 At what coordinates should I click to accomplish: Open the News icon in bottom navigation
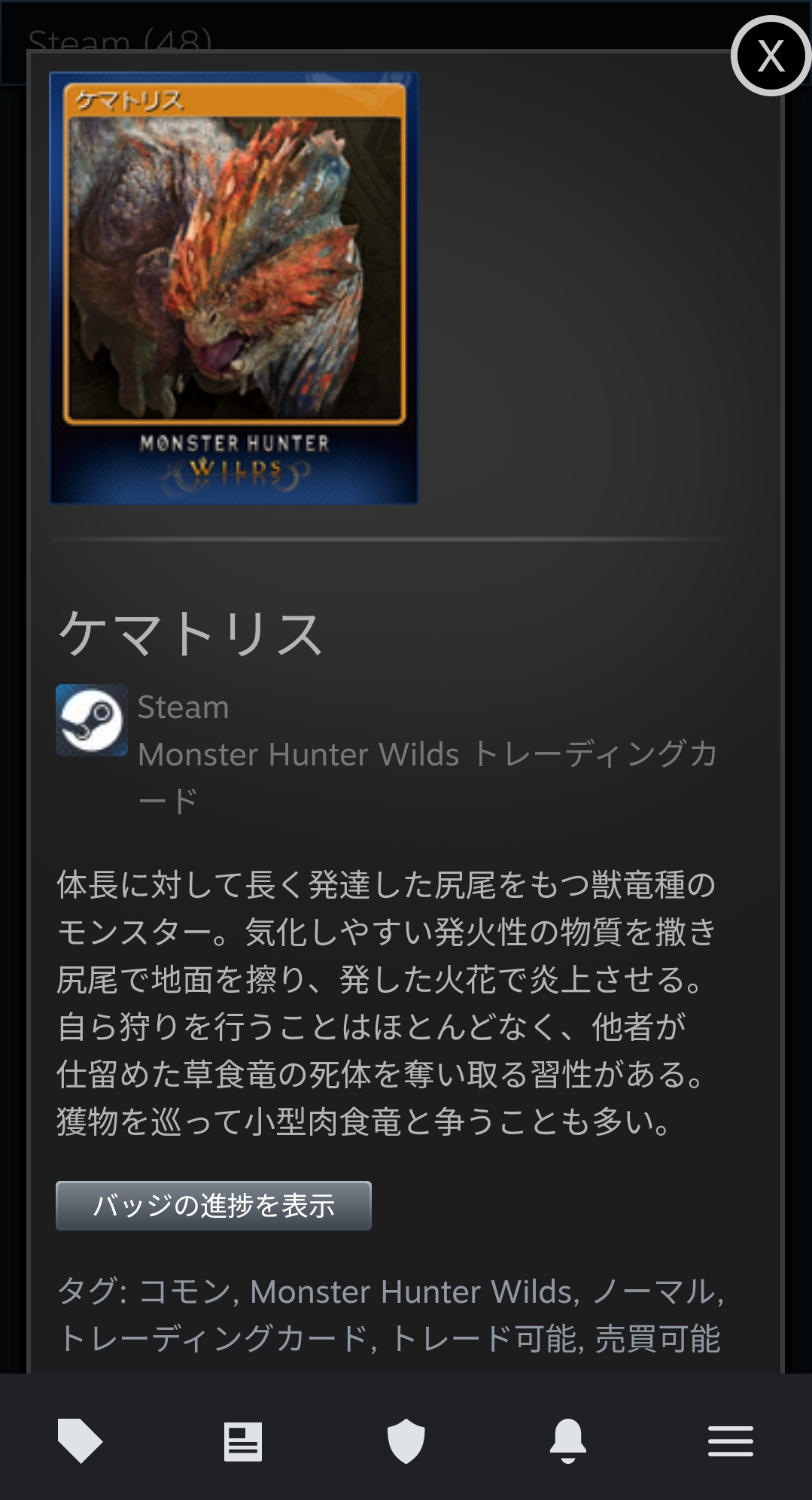coord(243,1441)
